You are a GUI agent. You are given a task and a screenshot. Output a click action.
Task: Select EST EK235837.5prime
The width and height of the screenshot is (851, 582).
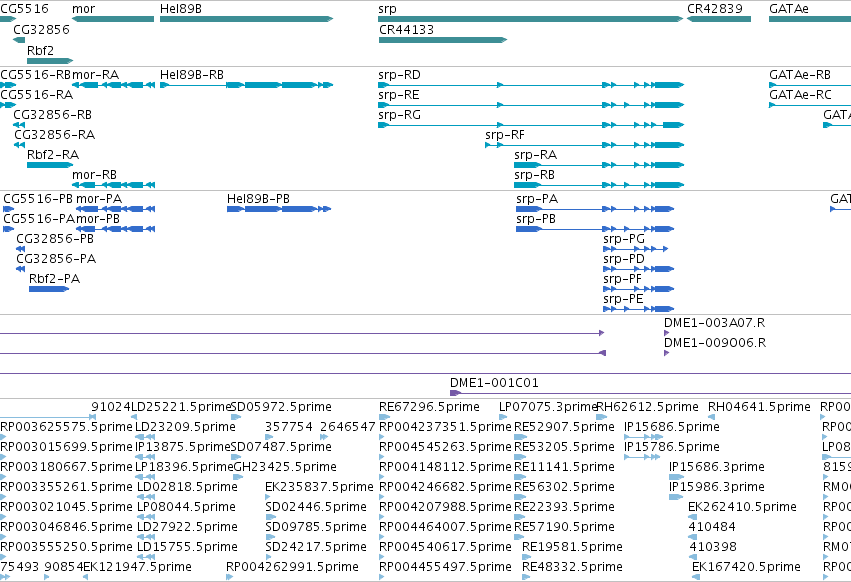click(319, 487)
